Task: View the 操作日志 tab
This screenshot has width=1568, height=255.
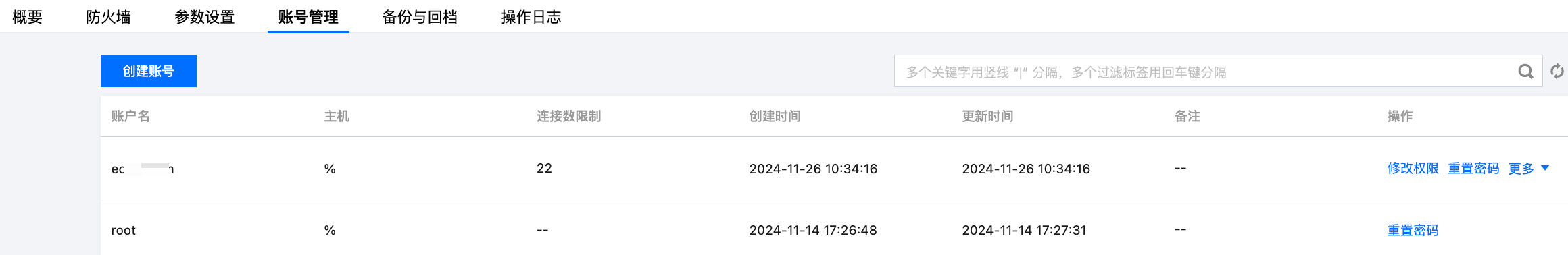Action: (x=531, y=17)
